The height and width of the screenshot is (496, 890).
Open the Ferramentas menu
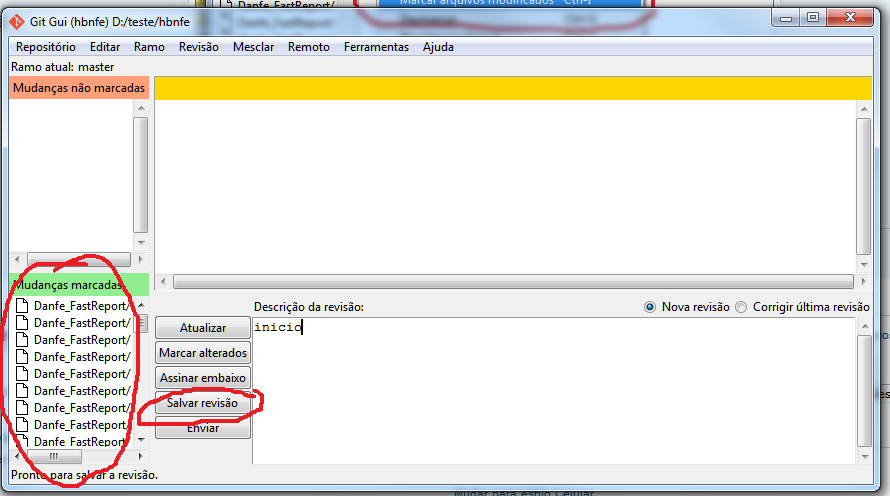tap(376, 47)
